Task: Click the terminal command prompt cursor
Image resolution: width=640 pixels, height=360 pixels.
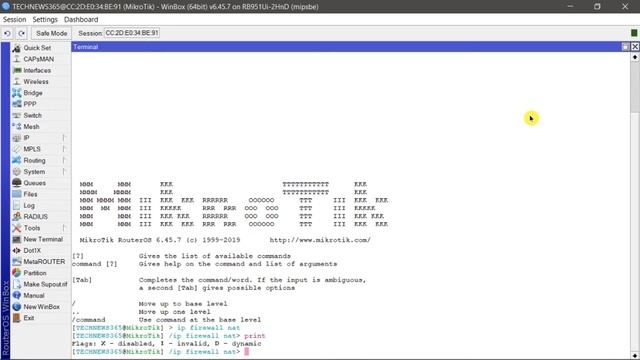Action: click(x=247, y=351)
